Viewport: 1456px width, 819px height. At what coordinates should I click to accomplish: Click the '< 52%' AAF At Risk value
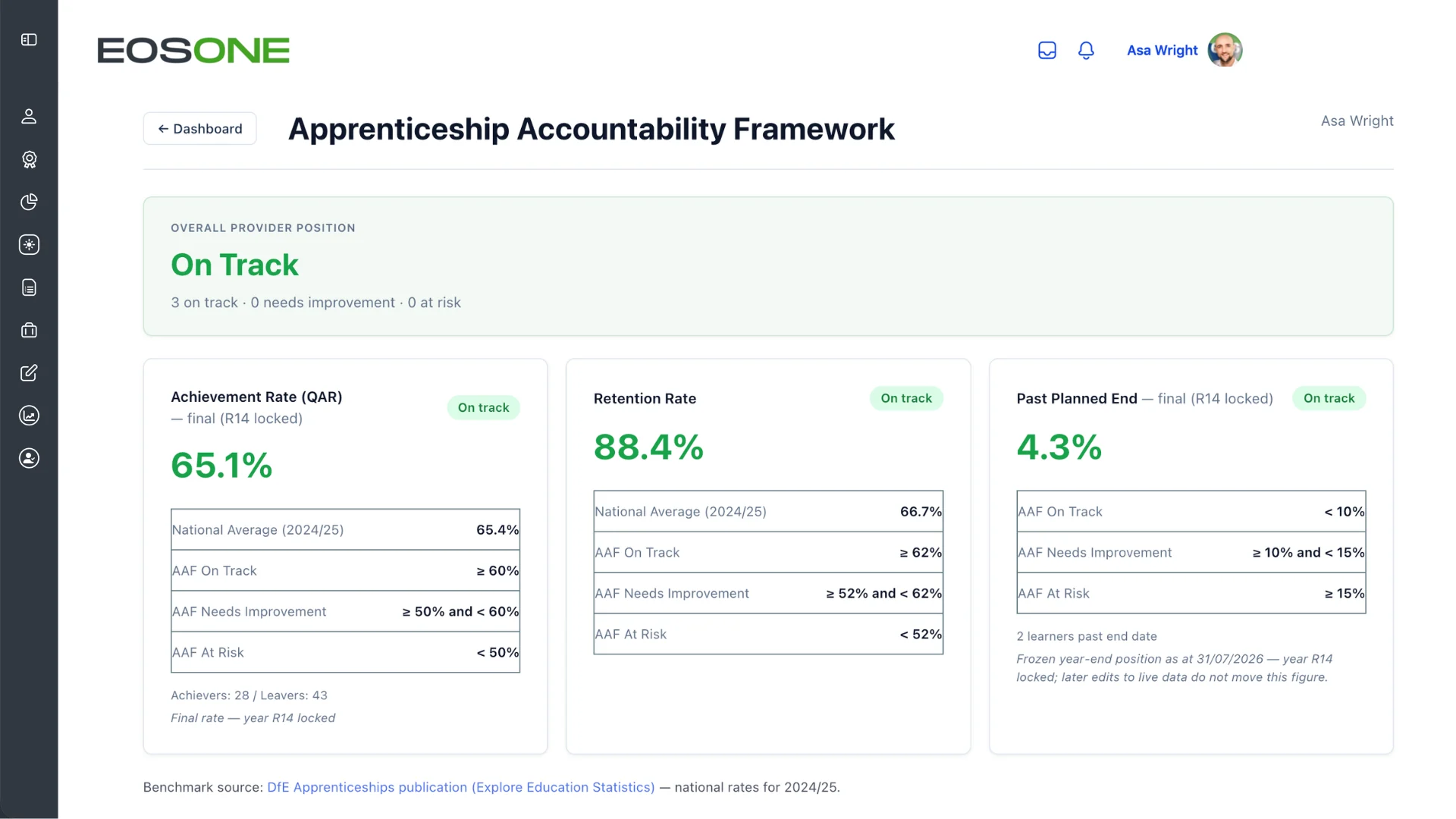[x=921, y=635]
